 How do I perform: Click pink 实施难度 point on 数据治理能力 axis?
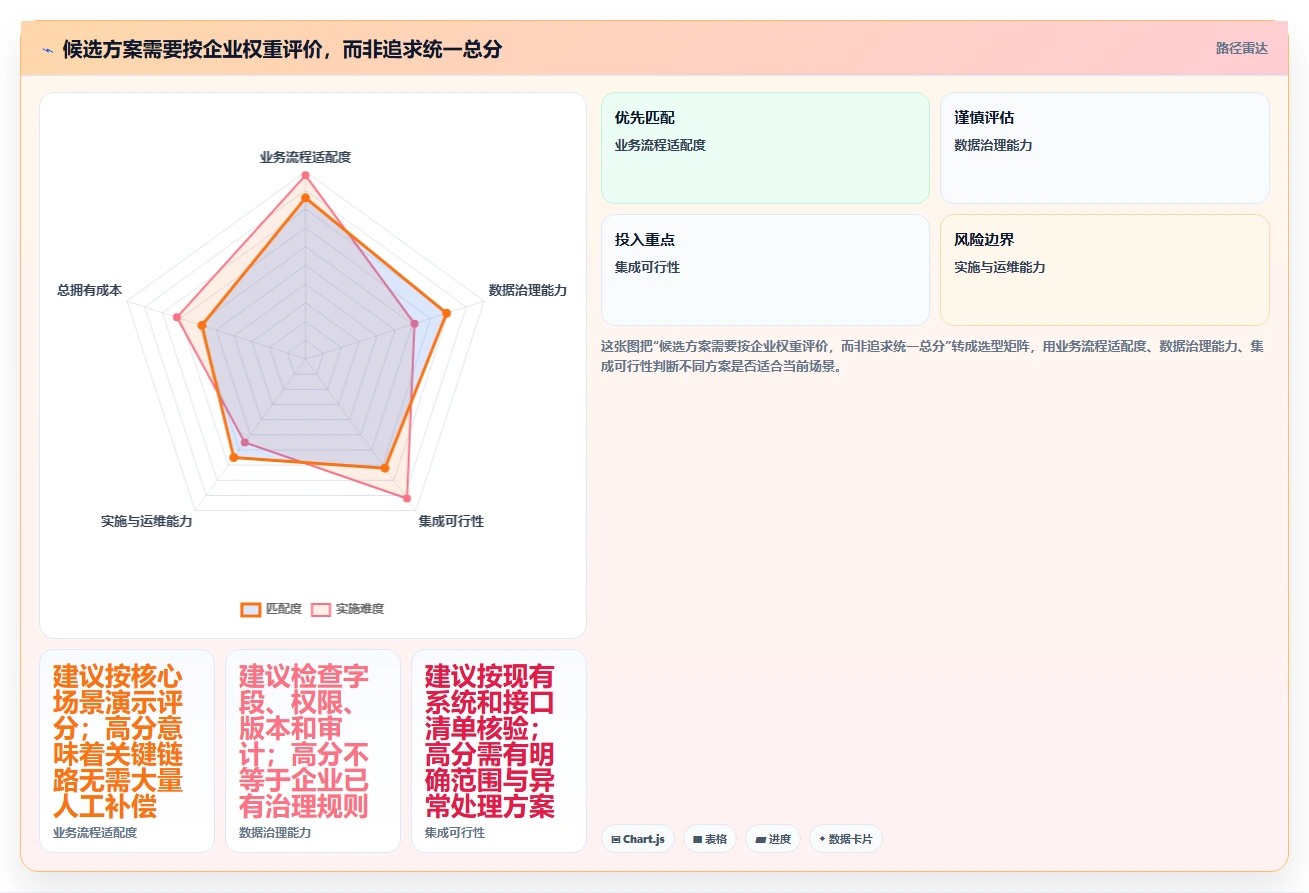point(414,323)
